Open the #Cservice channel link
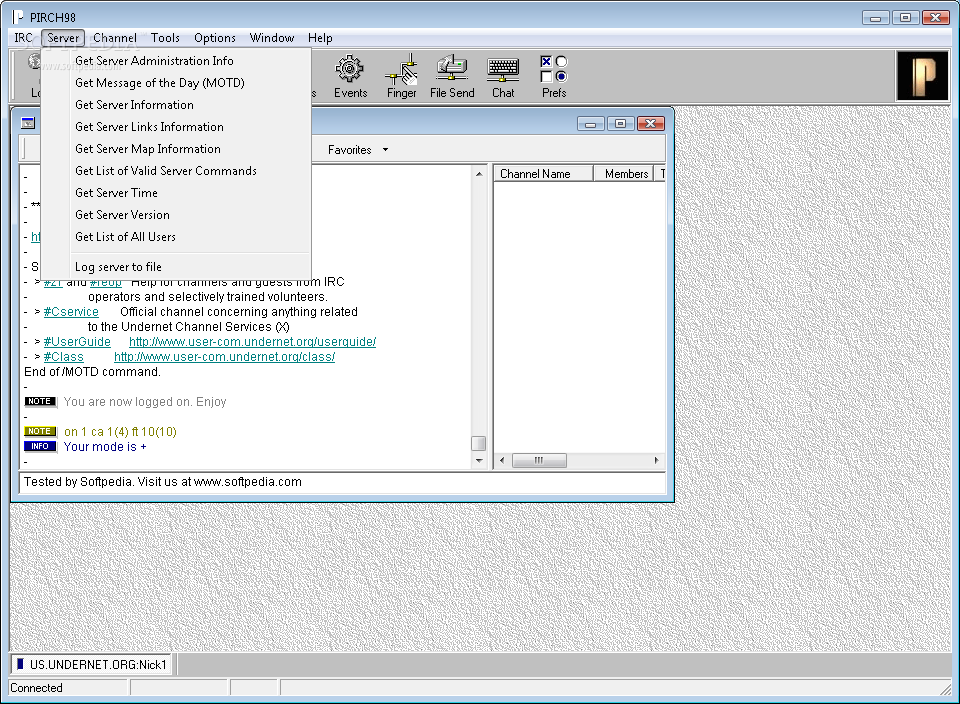The height and width of the screenshot is (704, 960). tap(71, 312)
